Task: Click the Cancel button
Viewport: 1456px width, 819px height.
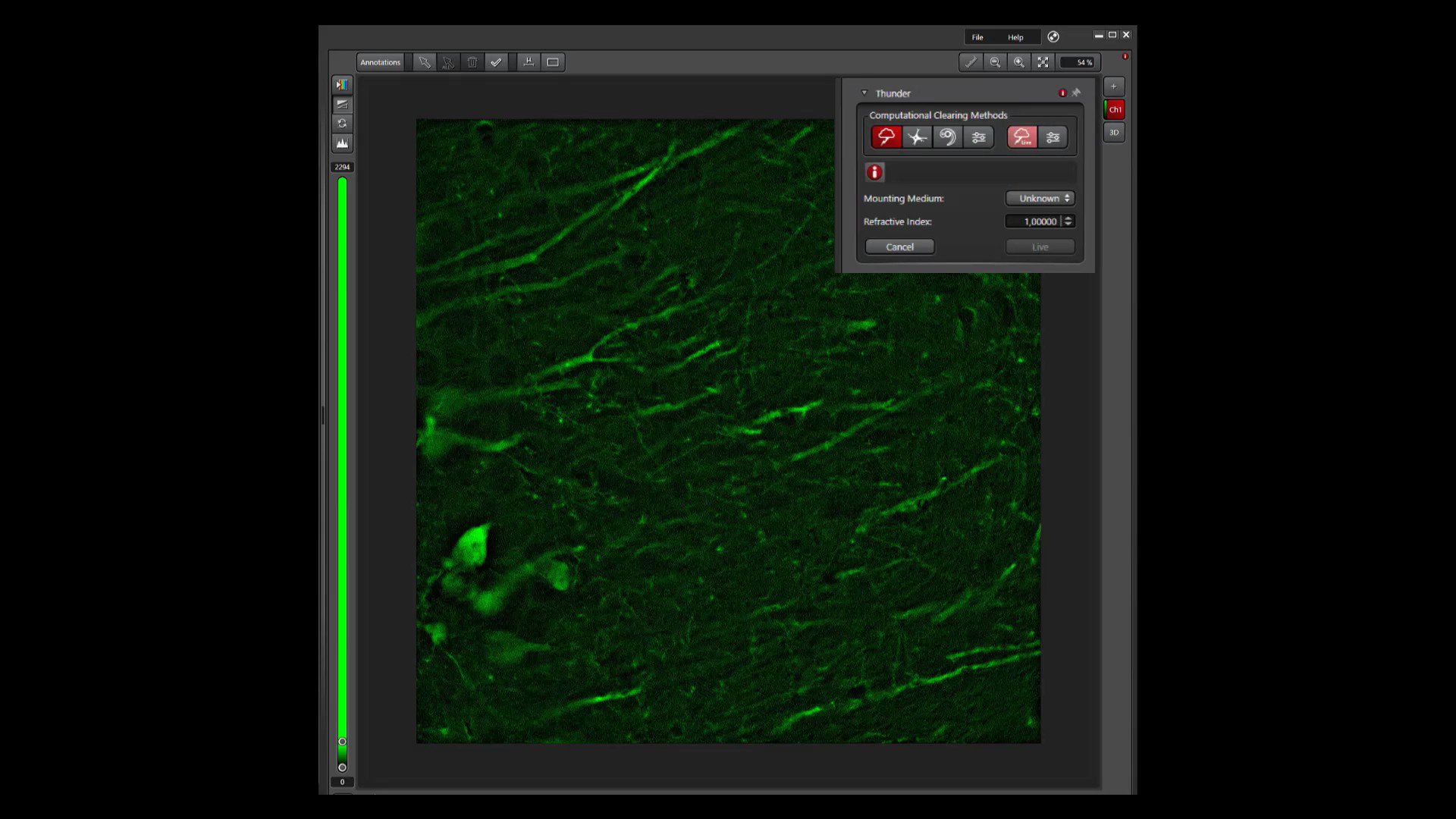Action: click(899, 247)
